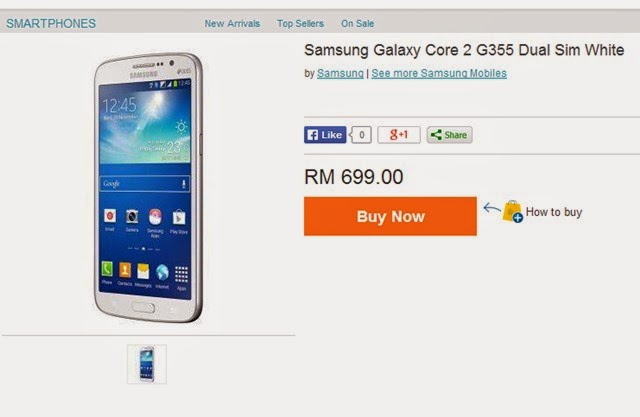
Task: Open the Top Sellers tab
Action: (x=300, y=24)
